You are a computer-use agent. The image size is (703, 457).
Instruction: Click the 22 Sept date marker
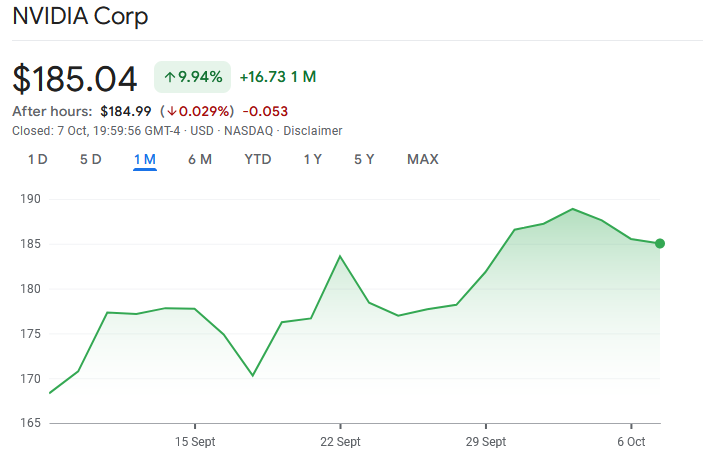click(x=340, y=442)
